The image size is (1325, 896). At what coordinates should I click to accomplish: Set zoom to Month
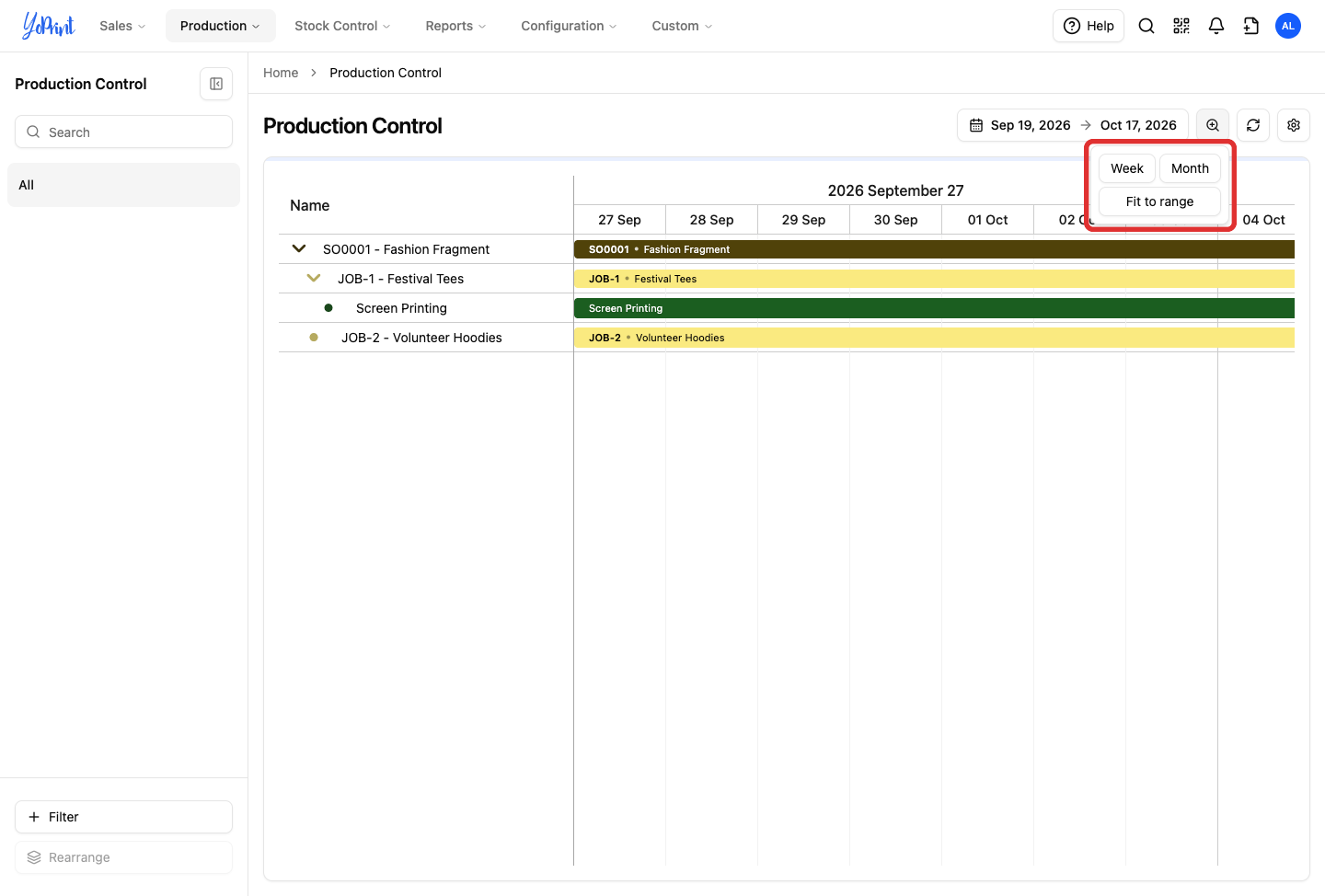pyautogui.click(x=1190, y=168)
